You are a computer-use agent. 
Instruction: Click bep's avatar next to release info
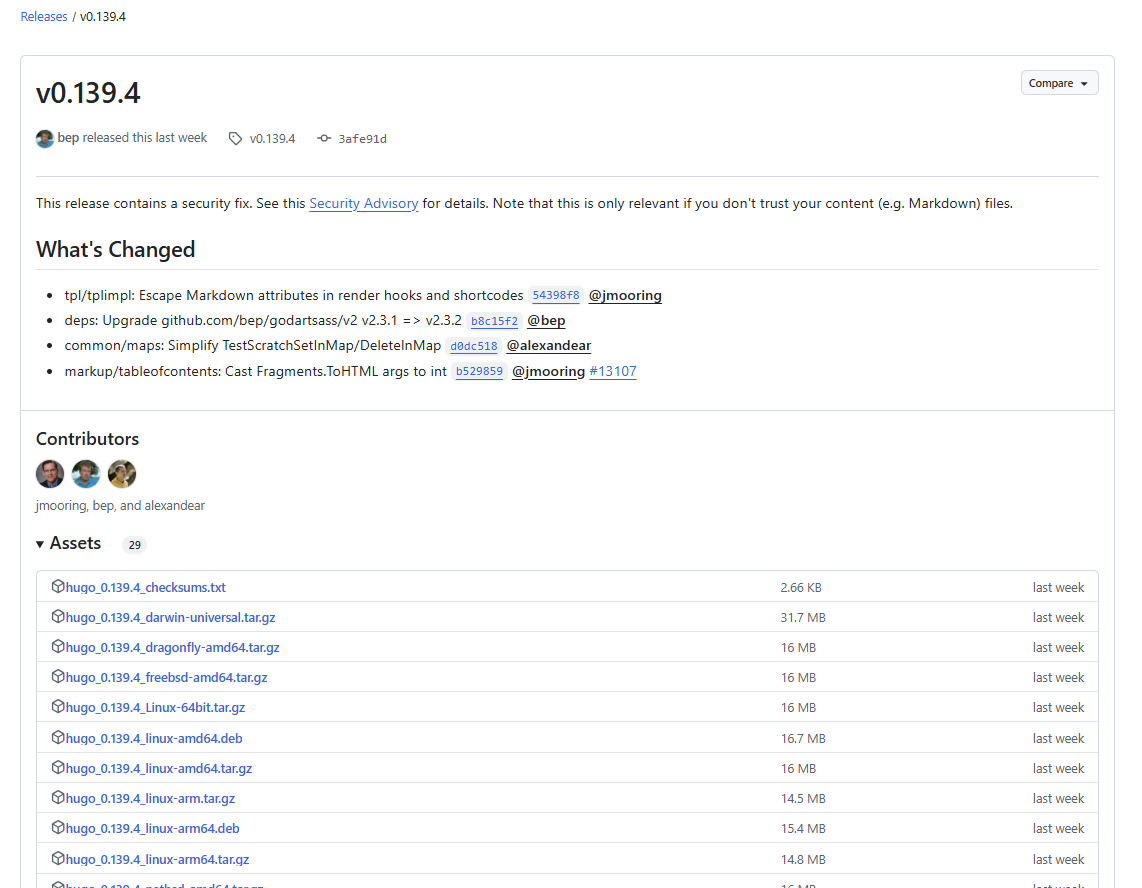click(x=45, y=139)
